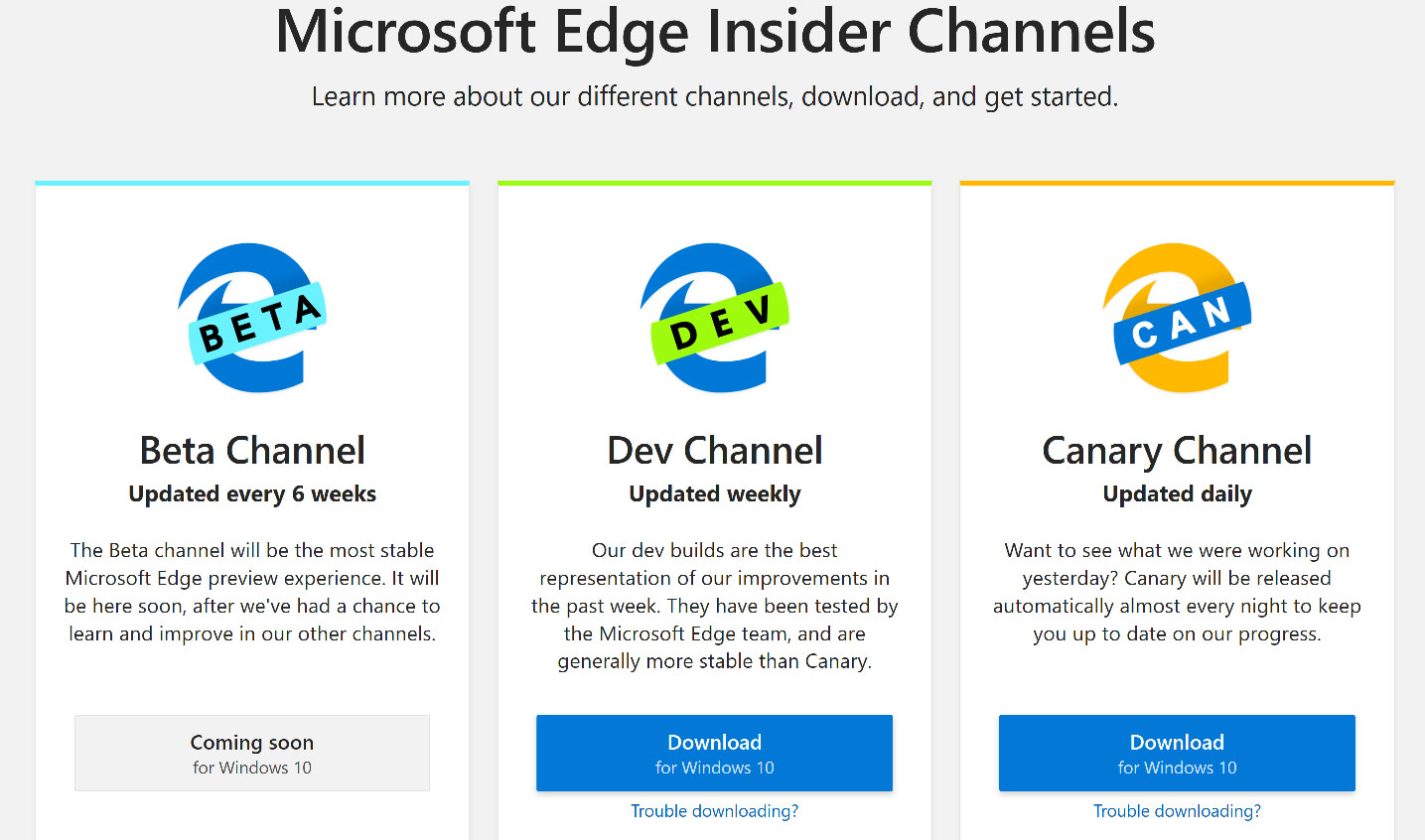Image resolution: width=1425 pixels, height=840 pixels.
Task: Click the 'Microsoft Edge Insider Channels' title
Action: 713,32
